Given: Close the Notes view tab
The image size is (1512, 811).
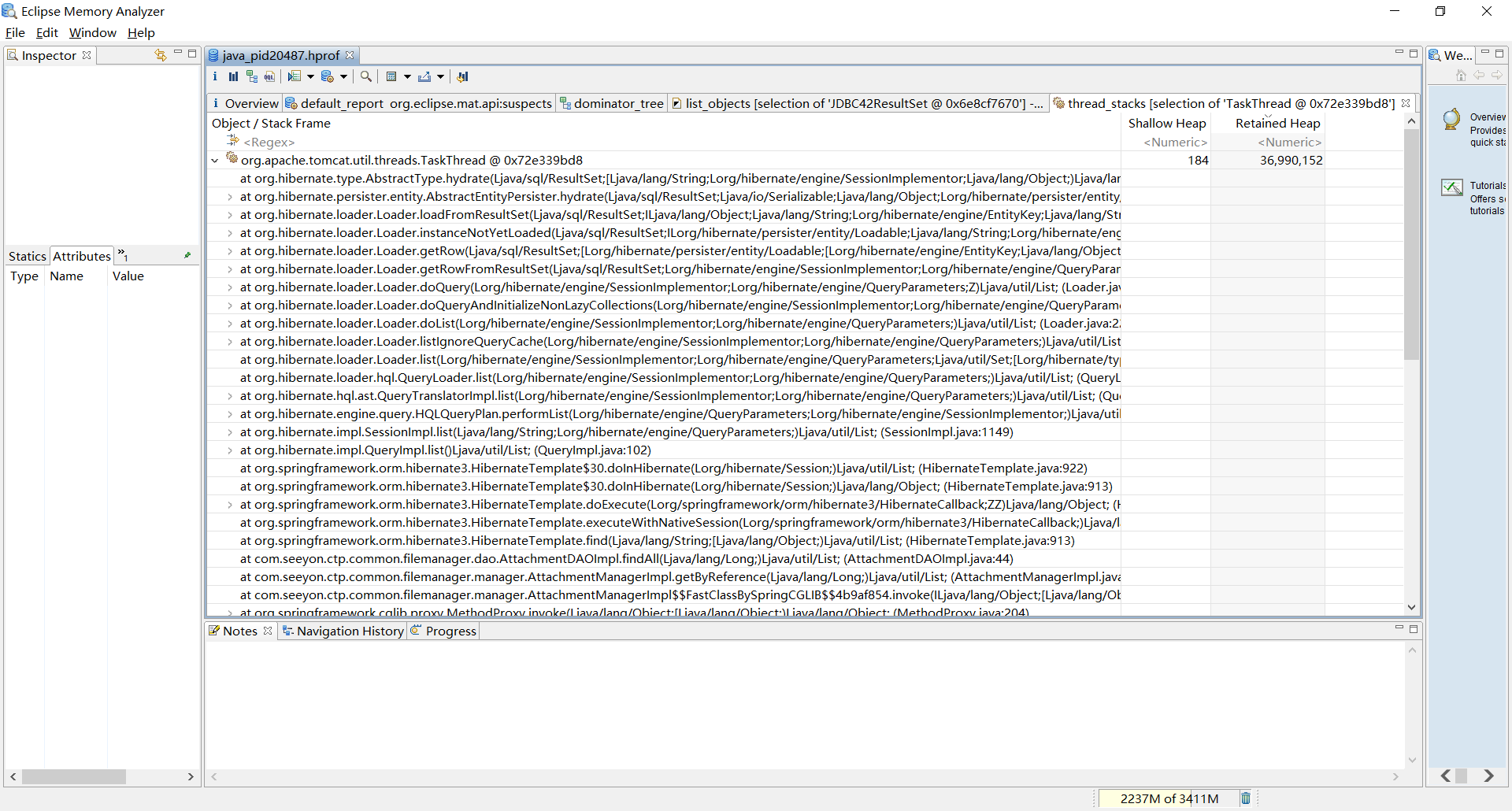Looking at the screenshot, I should pos(268,631).
